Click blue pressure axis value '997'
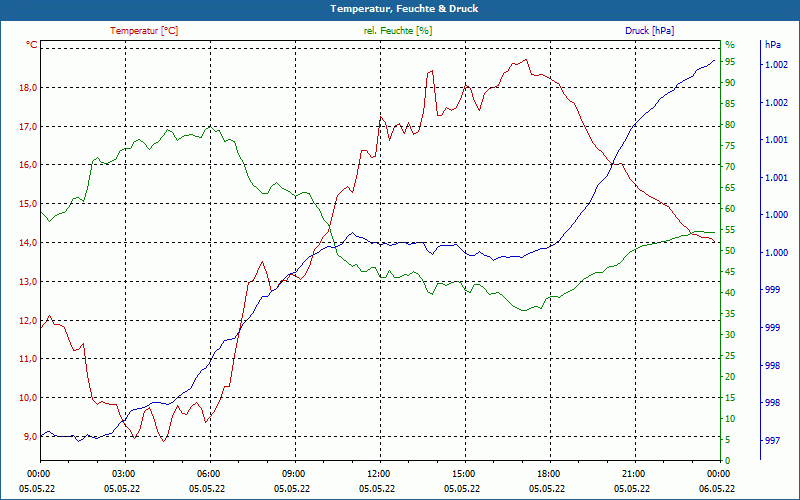This screenshot has width=800, height=500. pyautogui.click(x=772, y=440)
